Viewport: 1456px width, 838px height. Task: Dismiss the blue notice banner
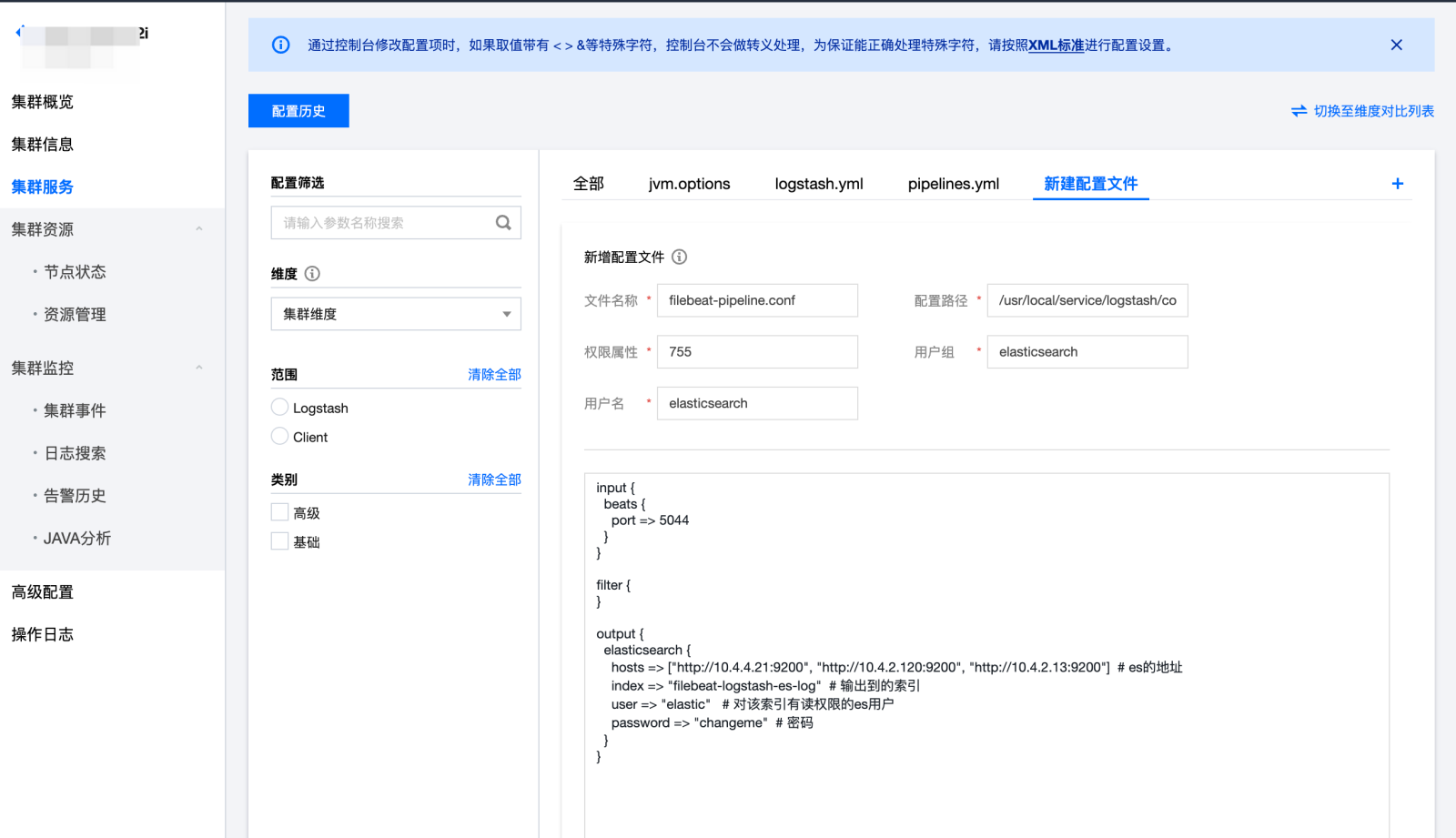[1396, 45]
